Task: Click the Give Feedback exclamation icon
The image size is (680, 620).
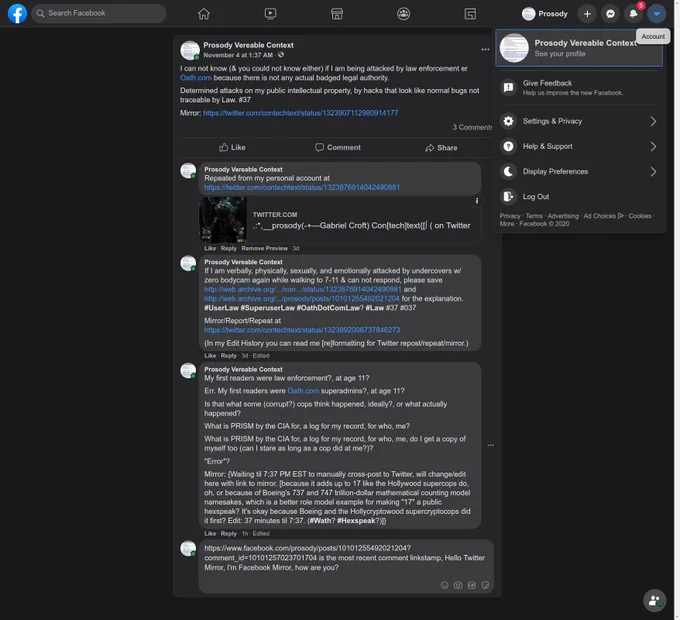Action: (x=509, y=88)
